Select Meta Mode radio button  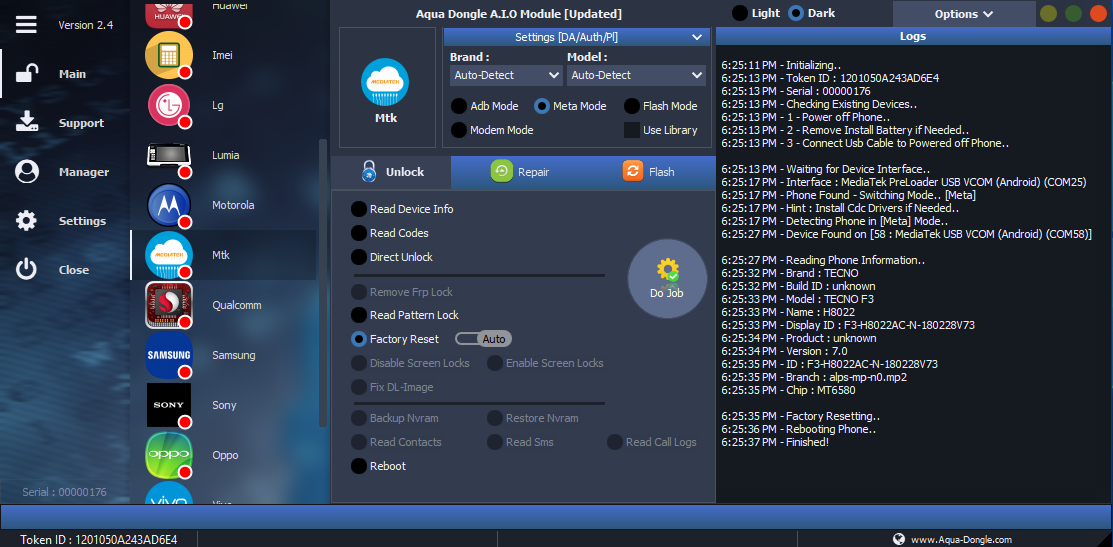click(542, 106)
